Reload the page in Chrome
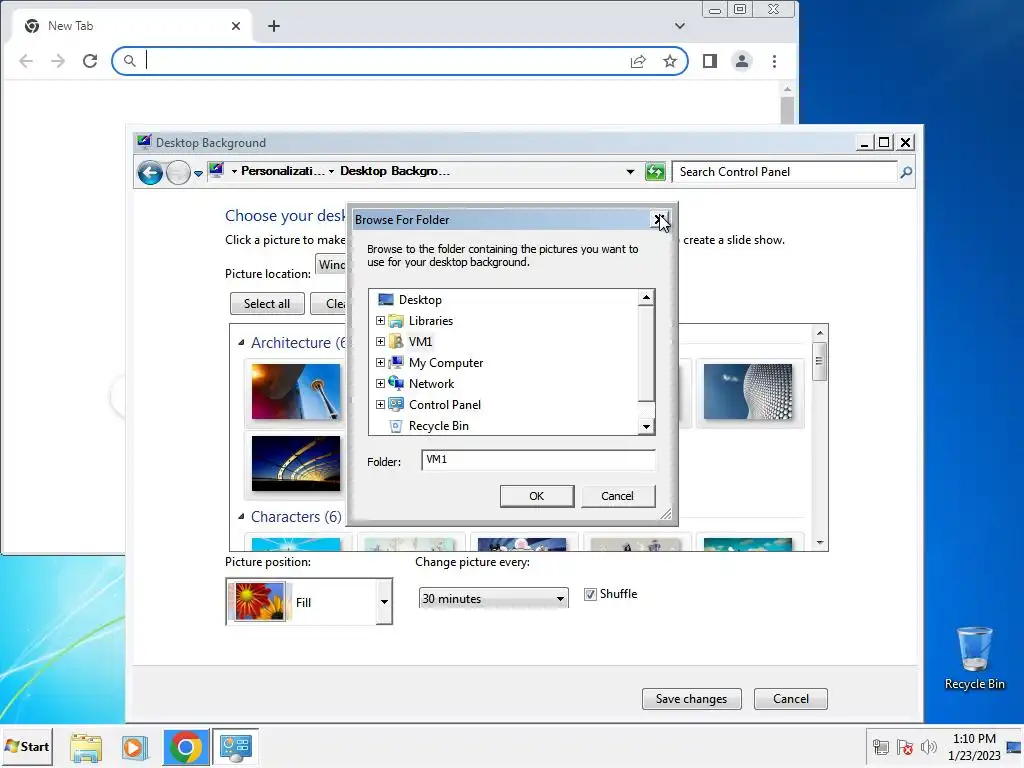The width and height of the screenshot is (1024, 768). click(x=90, y=61)
